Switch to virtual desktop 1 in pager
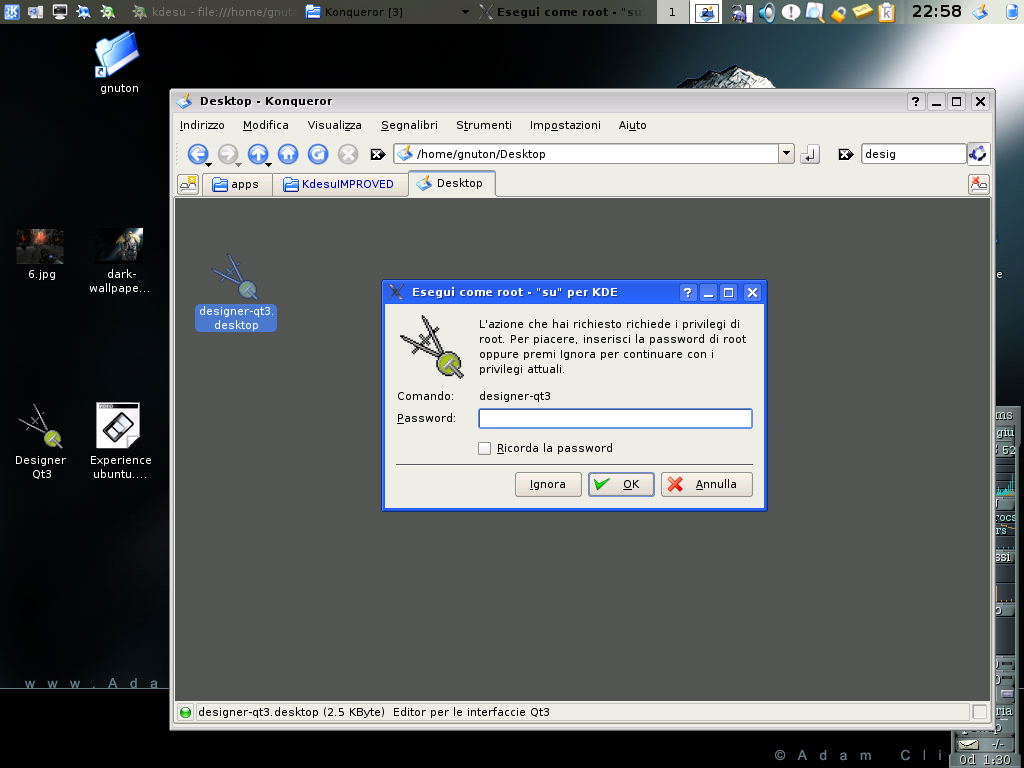 pyautogui.click(x=672, y=12)
